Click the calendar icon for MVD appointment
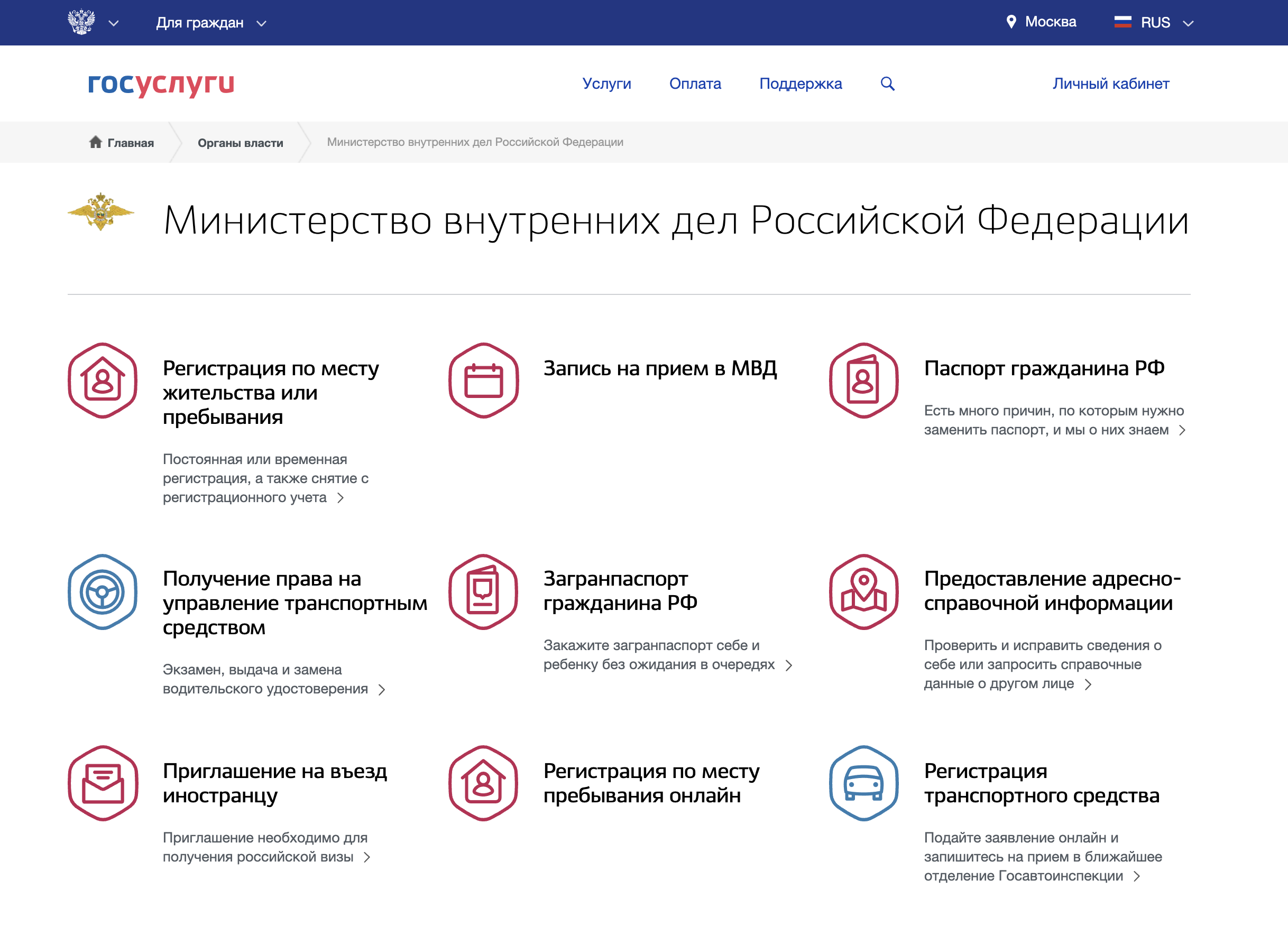 [x=483, y=381]
